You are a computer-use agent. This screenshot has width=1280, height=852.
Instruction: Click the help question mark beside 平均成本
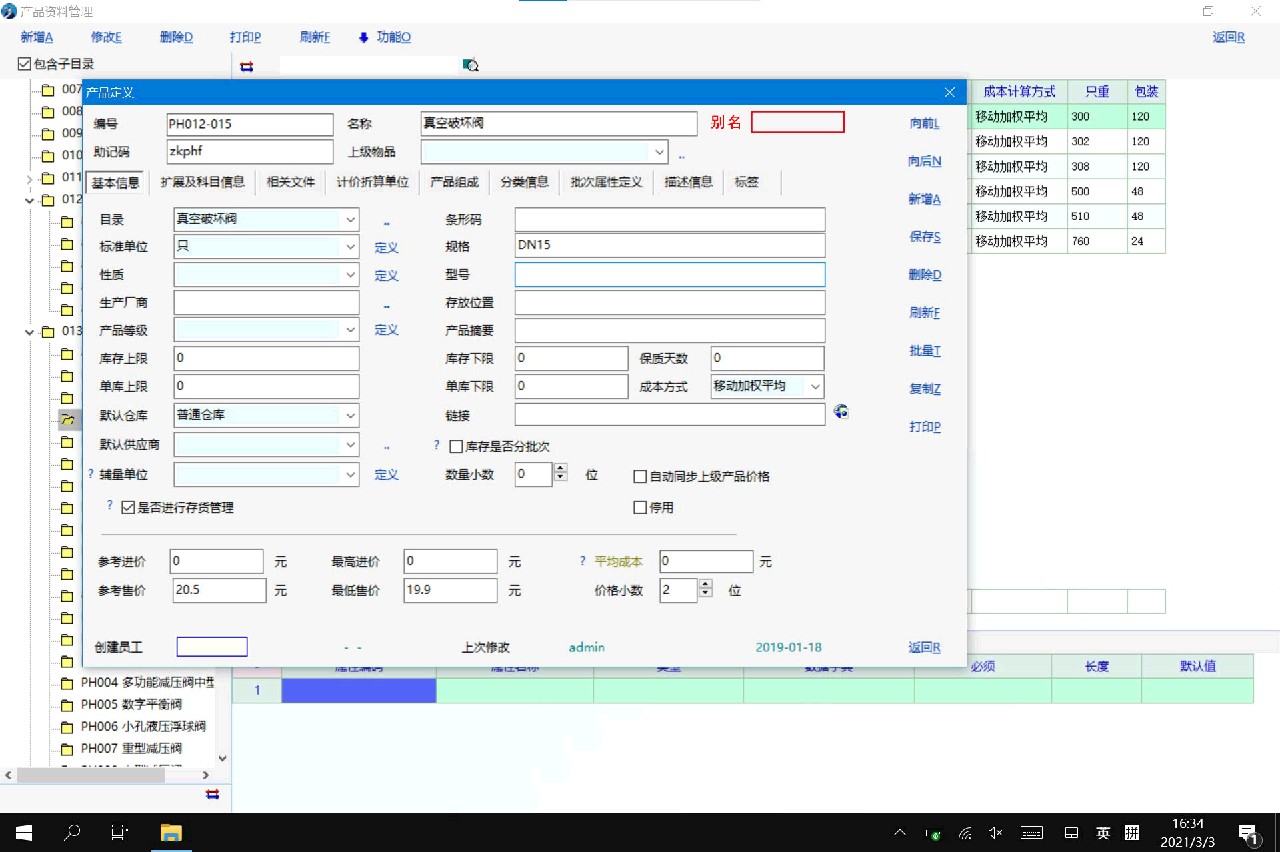tap(583, 561)
